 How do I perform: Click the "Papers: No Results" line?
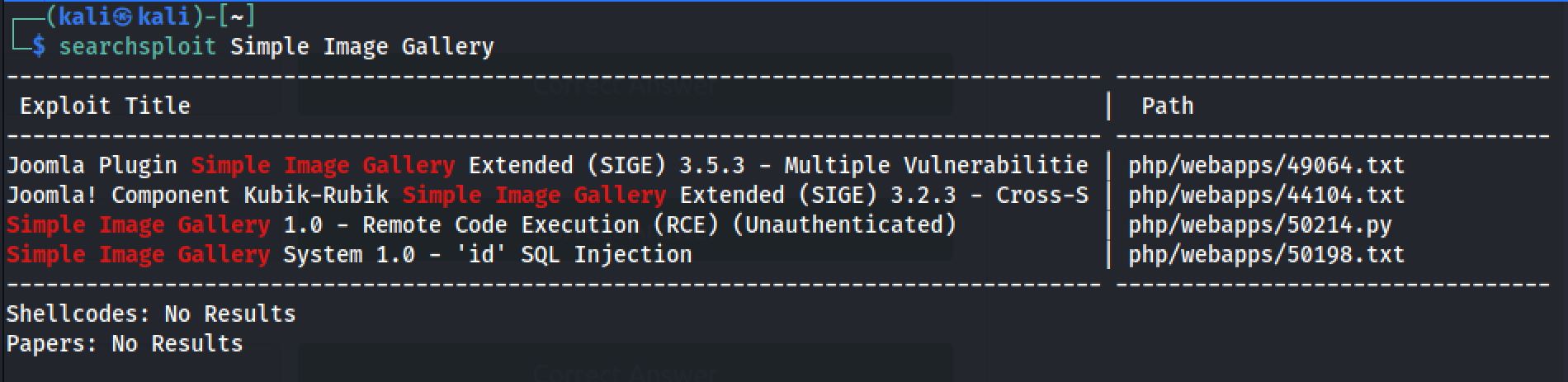click(x=124, y=343)
